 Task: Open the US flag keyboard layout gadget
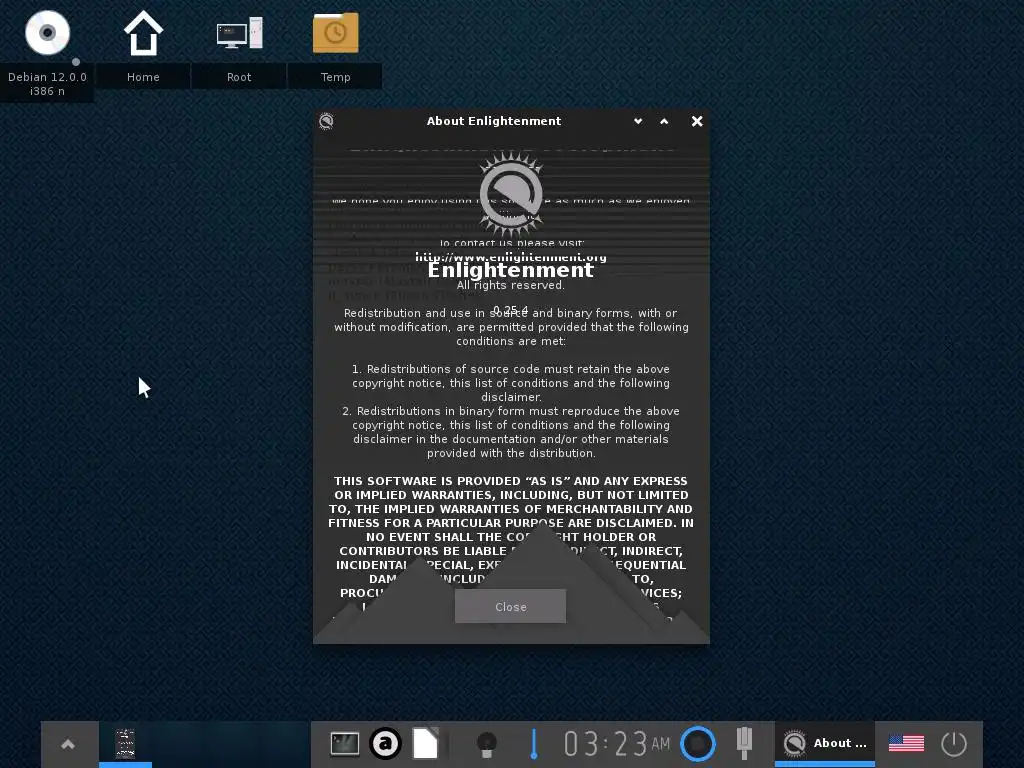tap(906, 743)
